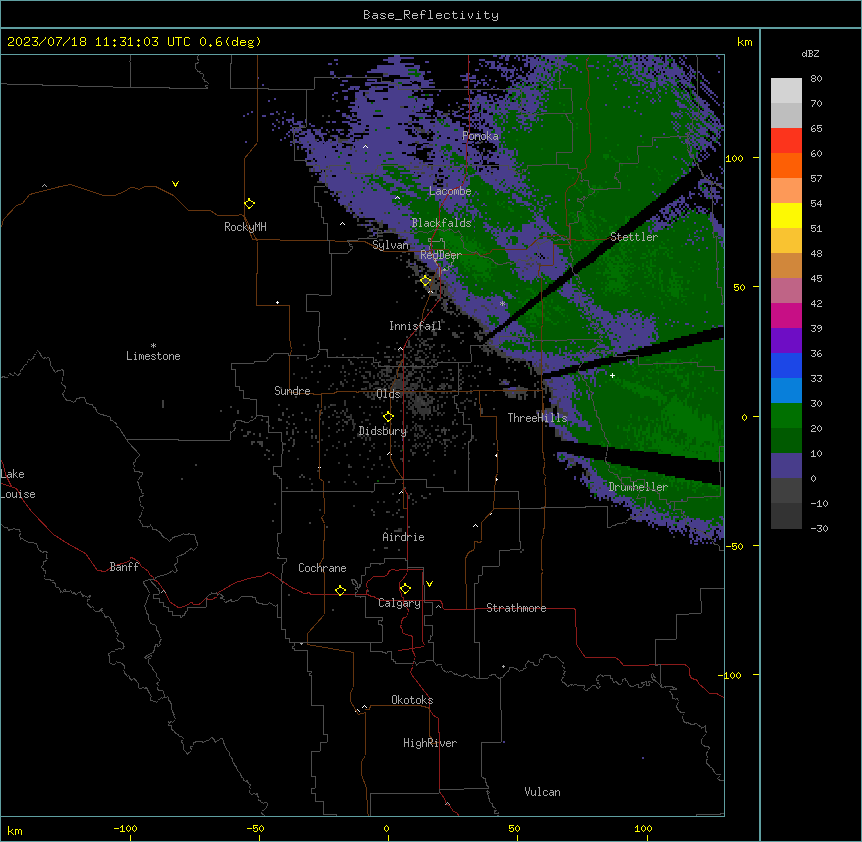
Task: Click the asterisk marker above Limestone label
Action: pos(153,346)
